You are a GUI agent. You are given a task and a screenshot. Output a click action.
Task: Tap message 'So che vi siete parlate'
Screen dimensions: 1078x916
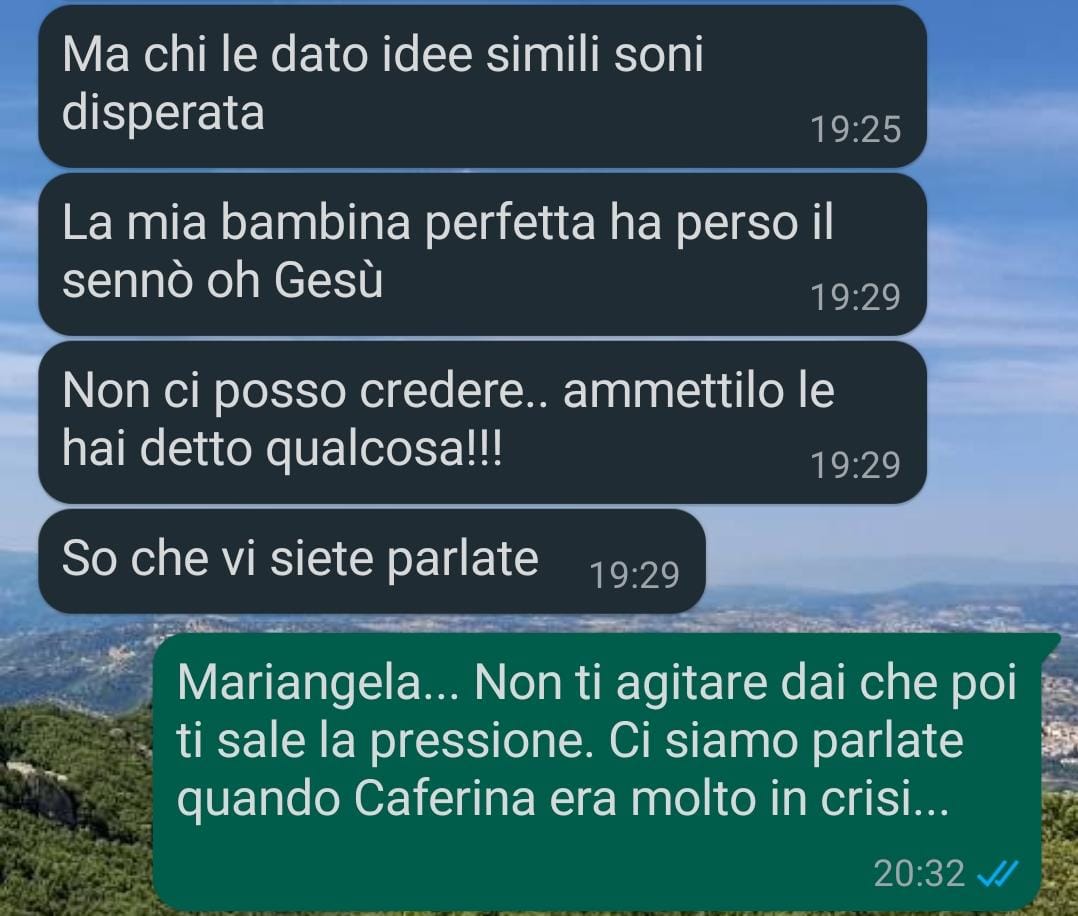(x=372, y=561)
